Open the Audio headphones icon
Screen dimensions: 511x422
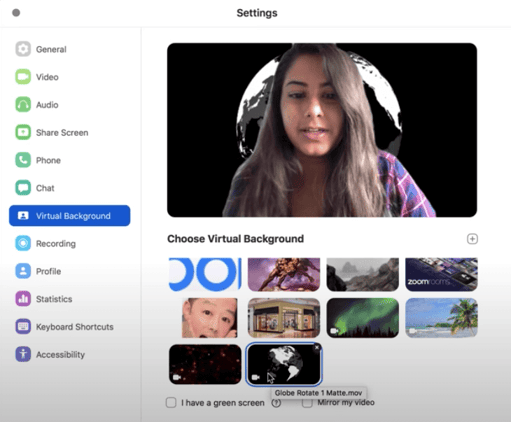(23, 105)
